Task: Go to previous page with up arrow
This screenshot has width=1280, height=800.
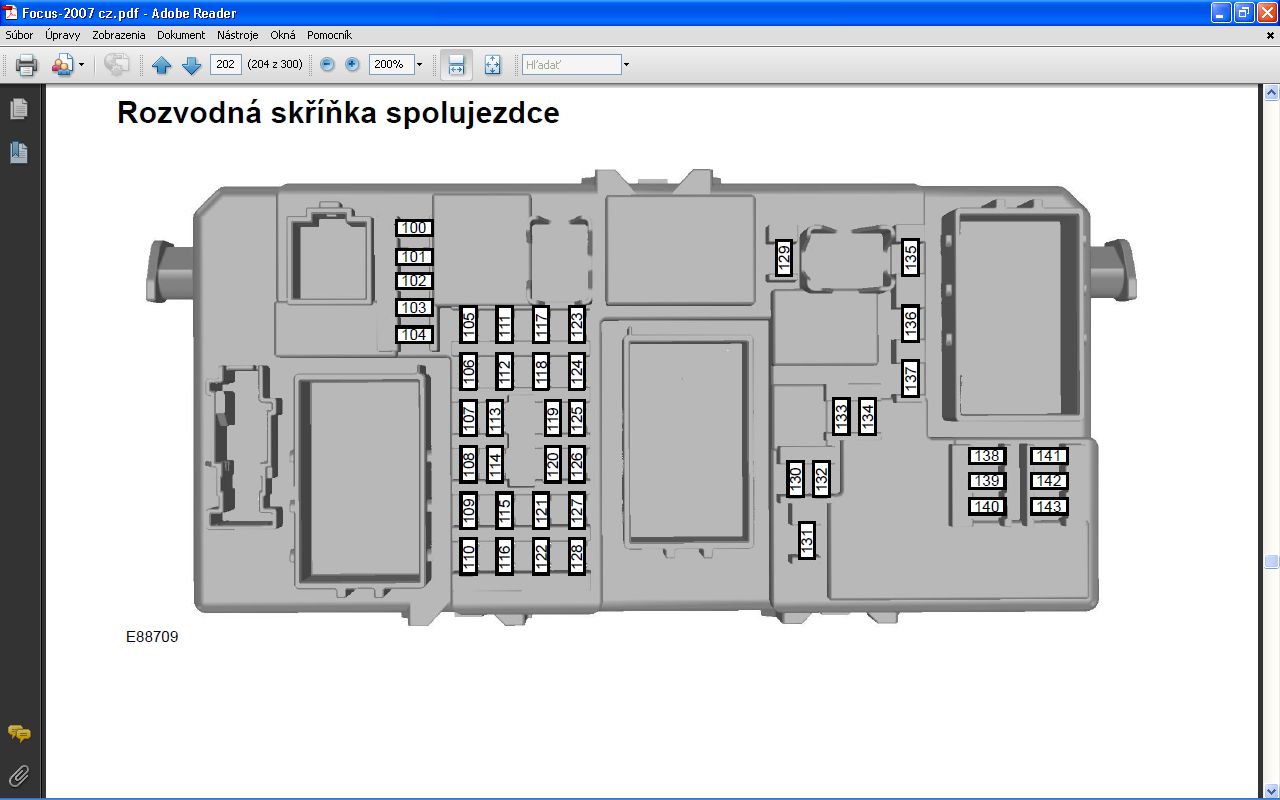Action: click(x=162, y=65)
